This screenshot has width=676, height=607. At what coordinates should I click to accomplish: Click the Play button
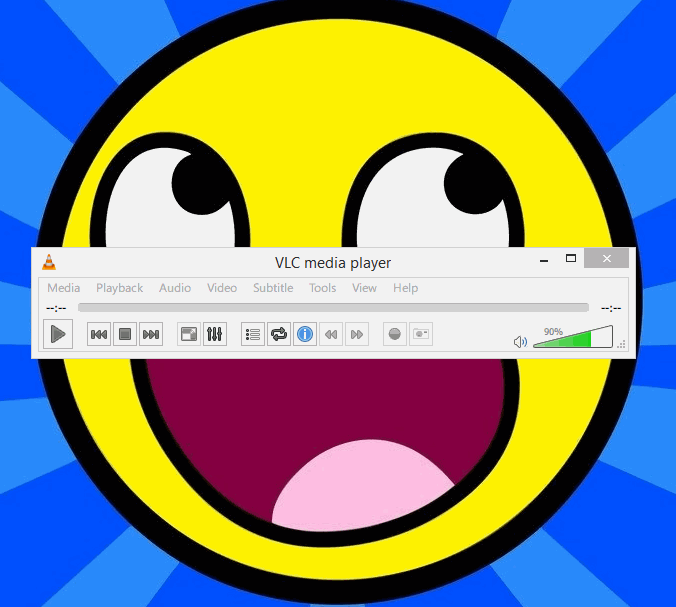pyautogui.click(x=58, y=334)
